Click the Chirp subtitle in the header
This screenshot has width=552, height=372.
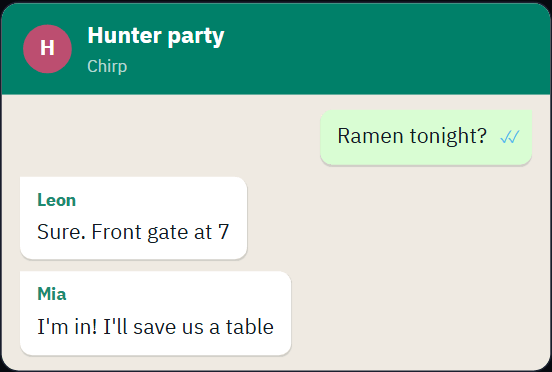click(107, 66)
